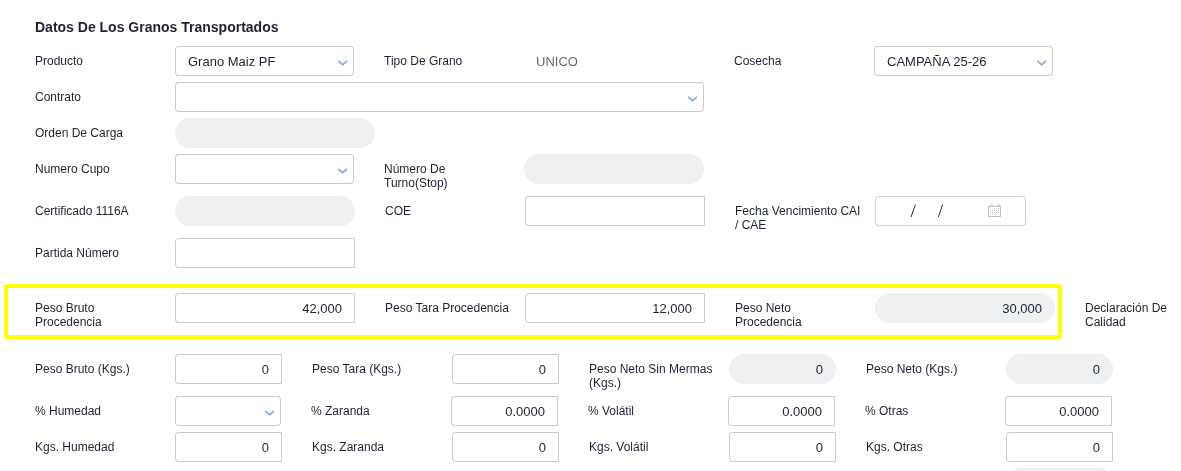Open the Cosecha dropdown CAMPAÑA 25-26

pos(963,61)
